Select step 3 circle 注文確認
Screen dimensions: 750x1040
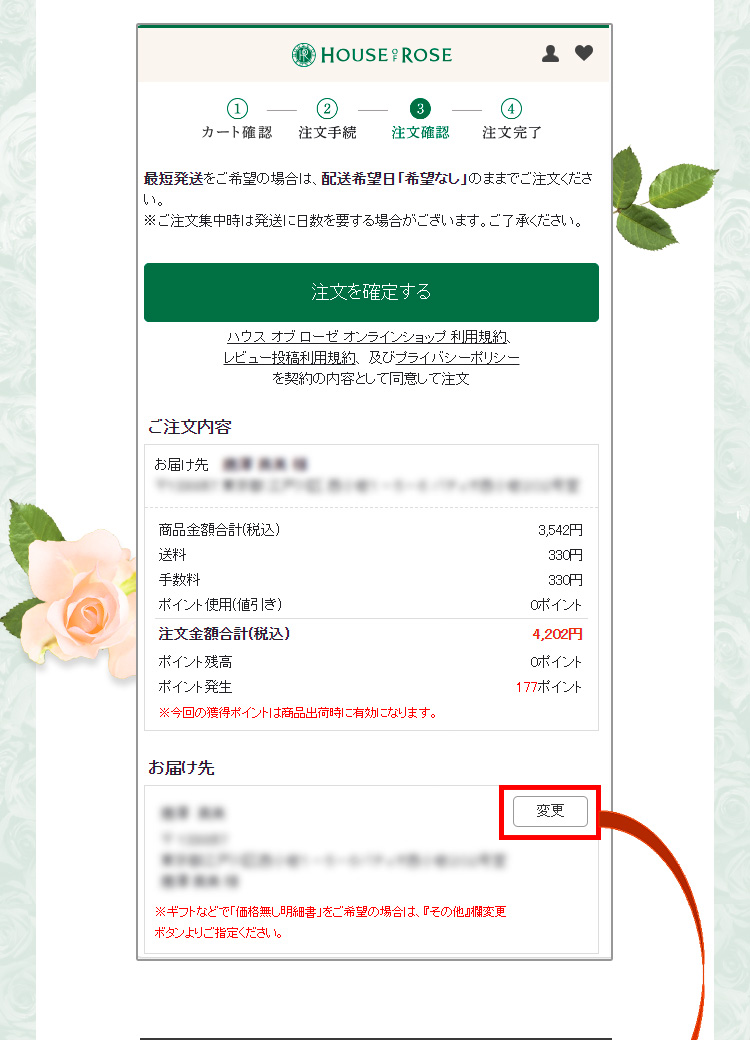coord(420,108)
